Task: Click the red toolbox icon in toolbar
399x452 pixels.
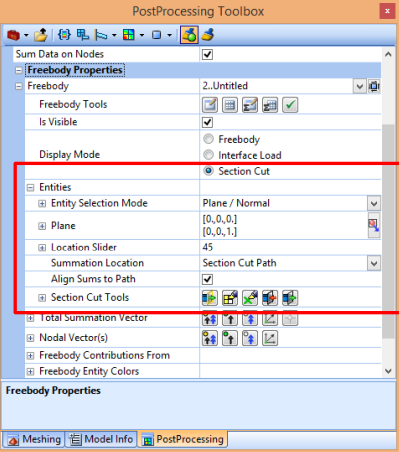Action: coord(13,35)
